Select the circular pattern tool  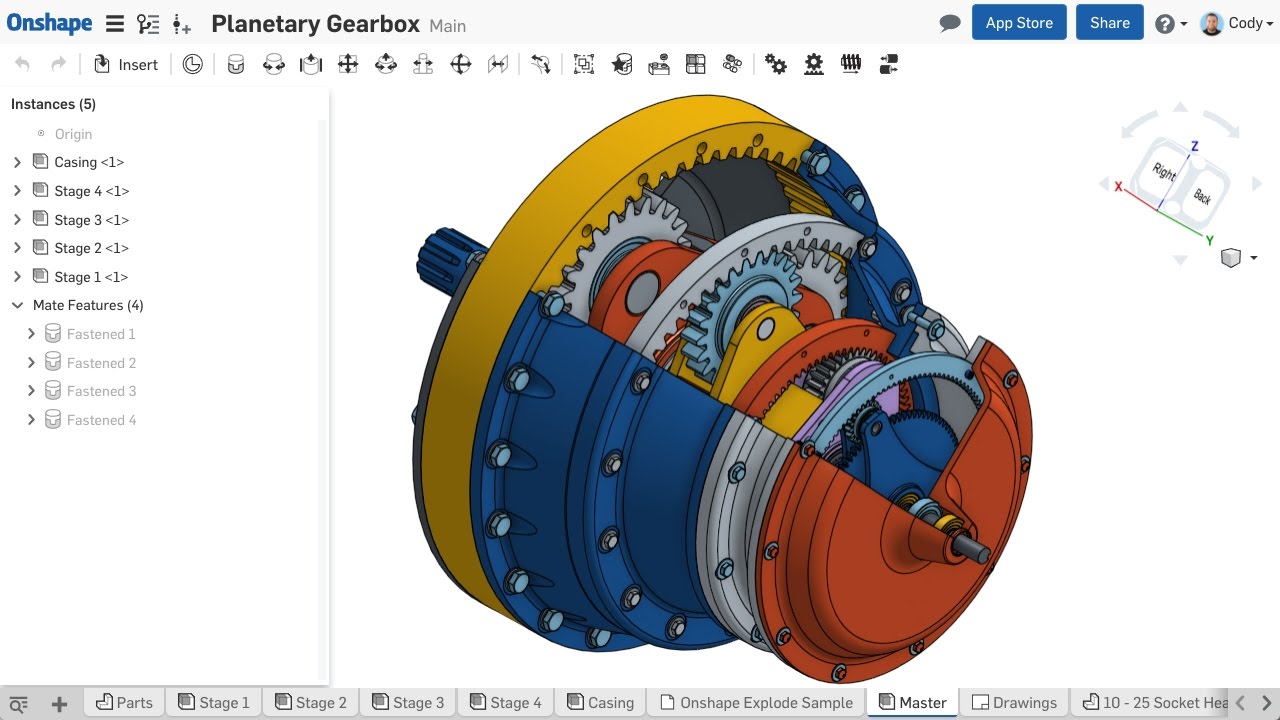coord(733,64)
